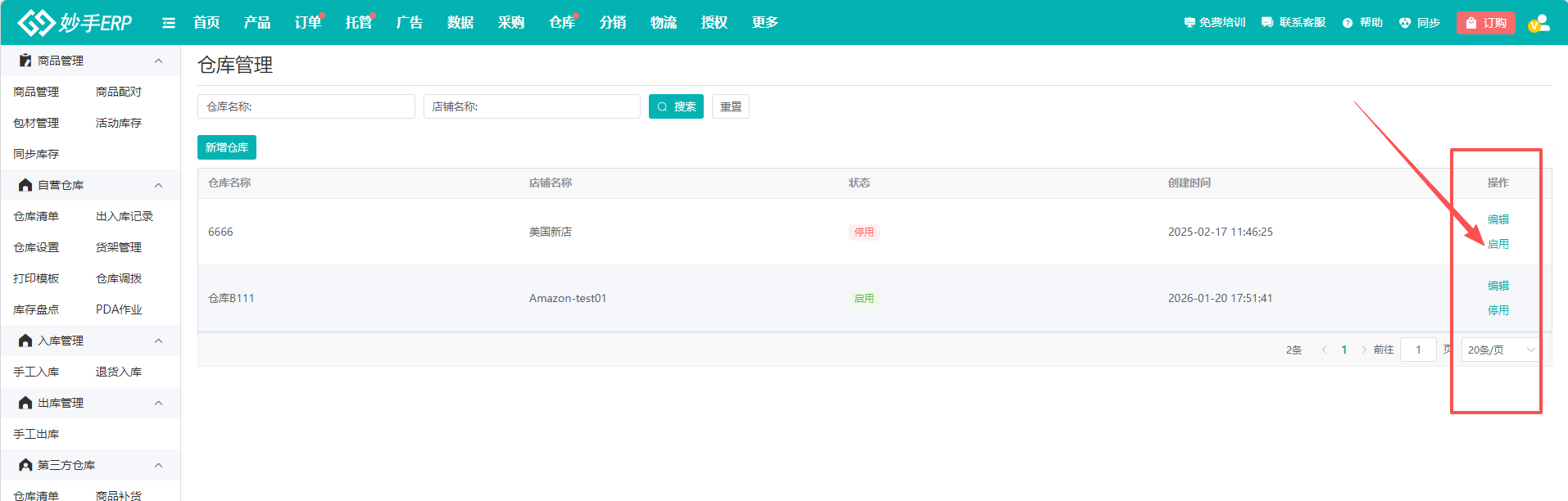1568x501 pixels.
Task: Enable the 6666 warehouse via 启用 link
Action: tap(1498, 244)
